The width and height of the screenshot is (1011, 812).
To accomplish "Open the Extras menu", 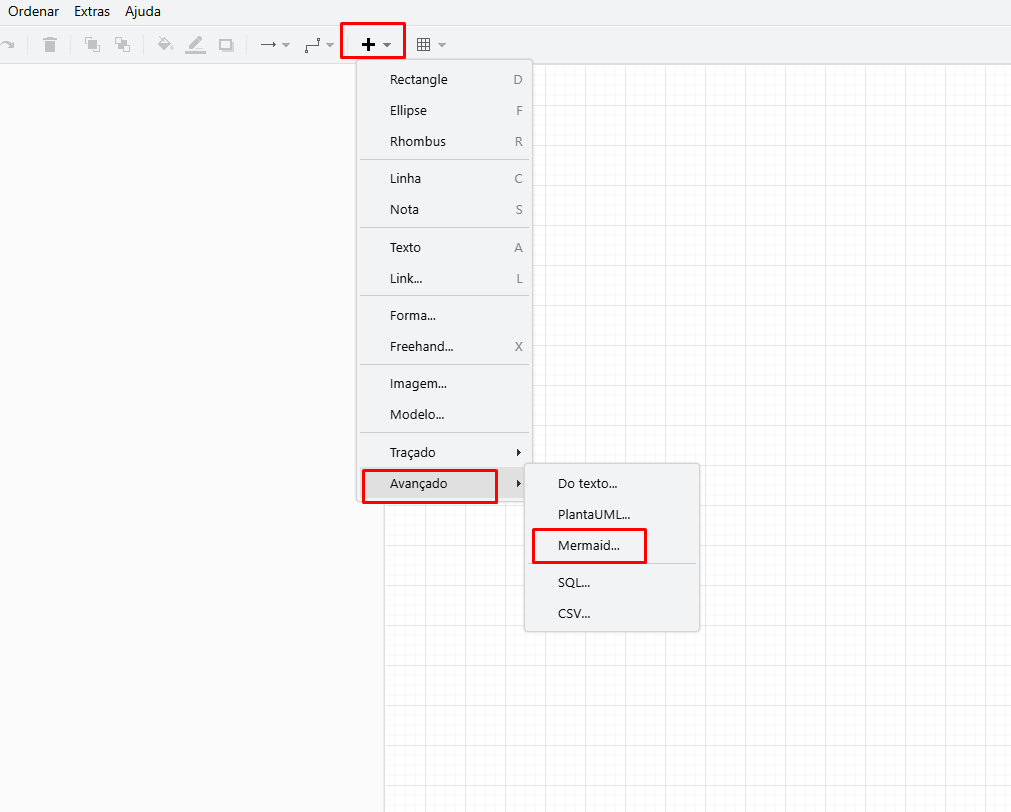I will [x=92, y=12].
